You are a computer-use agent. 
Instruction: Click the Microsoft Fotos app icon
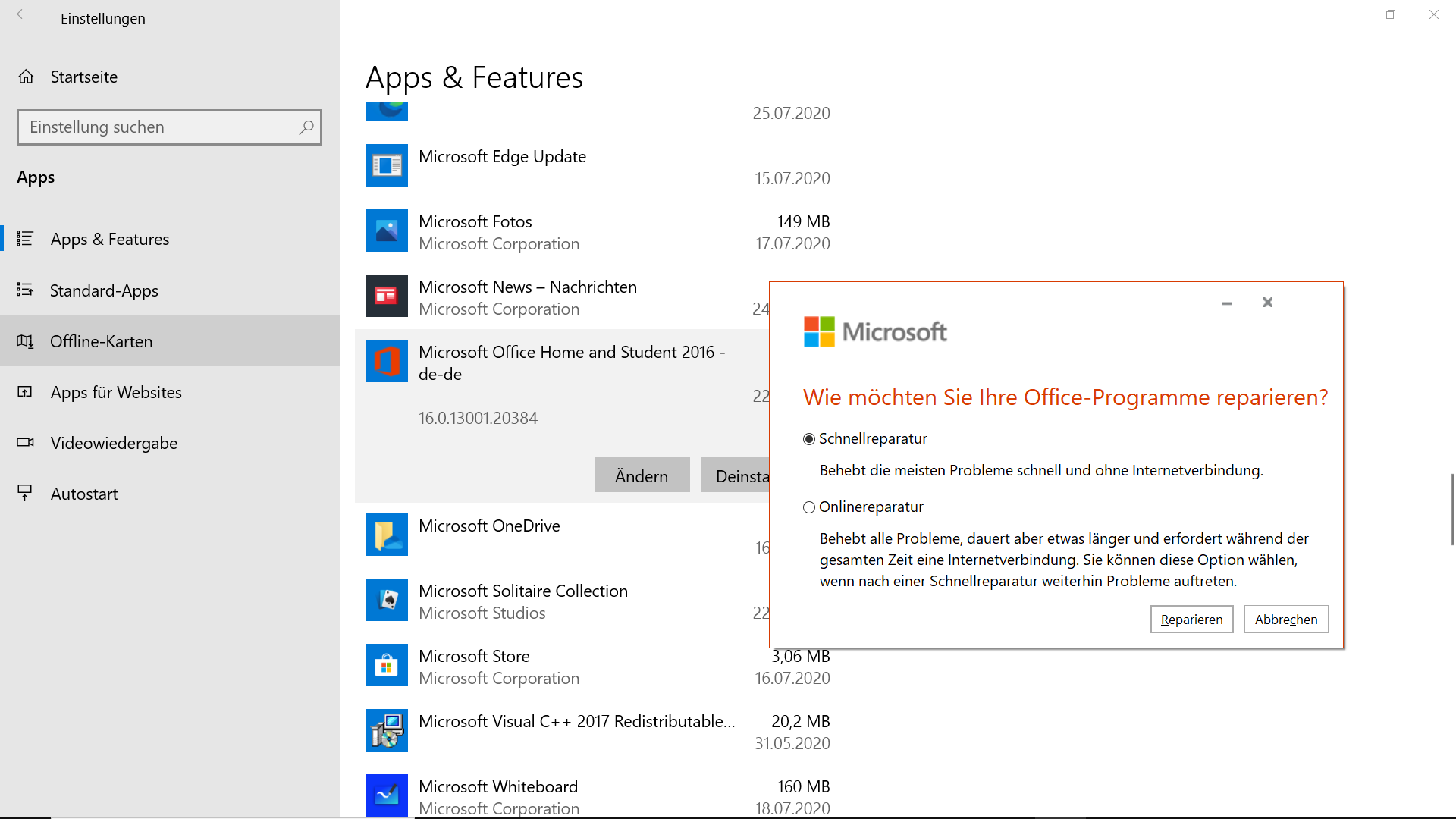click(387, 231)
